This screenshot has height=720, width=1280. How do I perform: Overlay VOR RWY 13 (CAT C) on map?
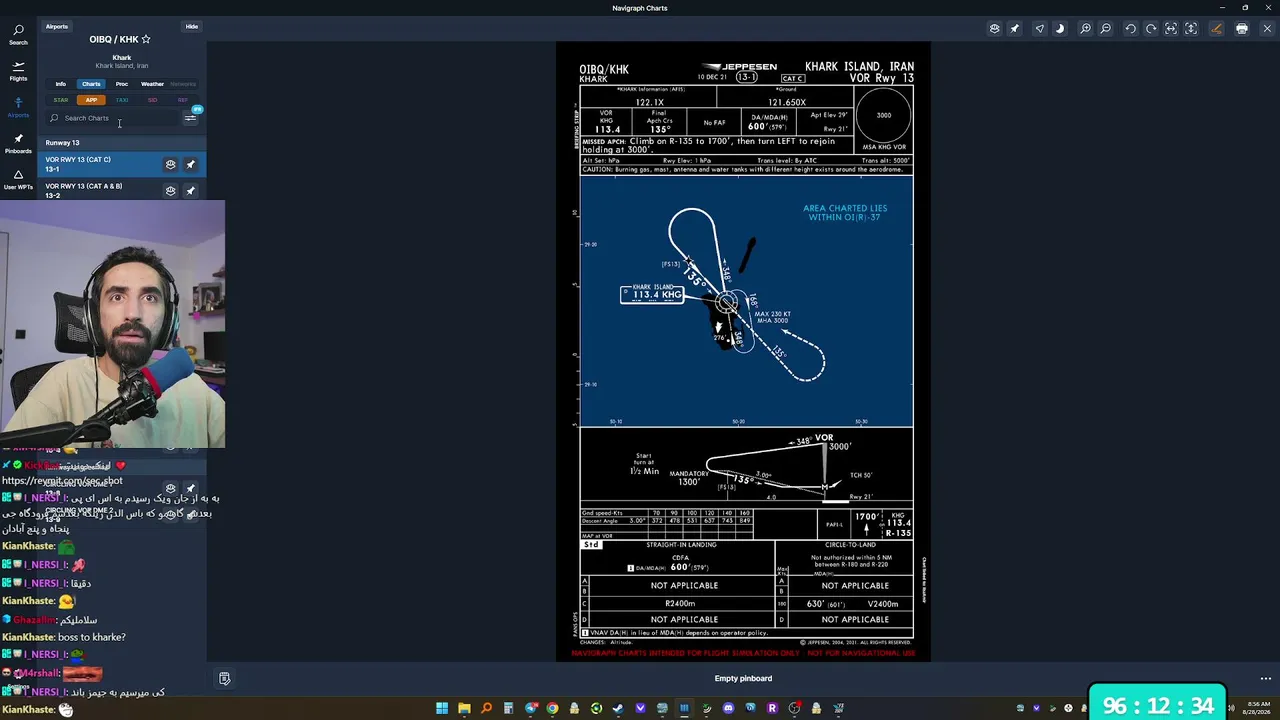pos(170,164)
